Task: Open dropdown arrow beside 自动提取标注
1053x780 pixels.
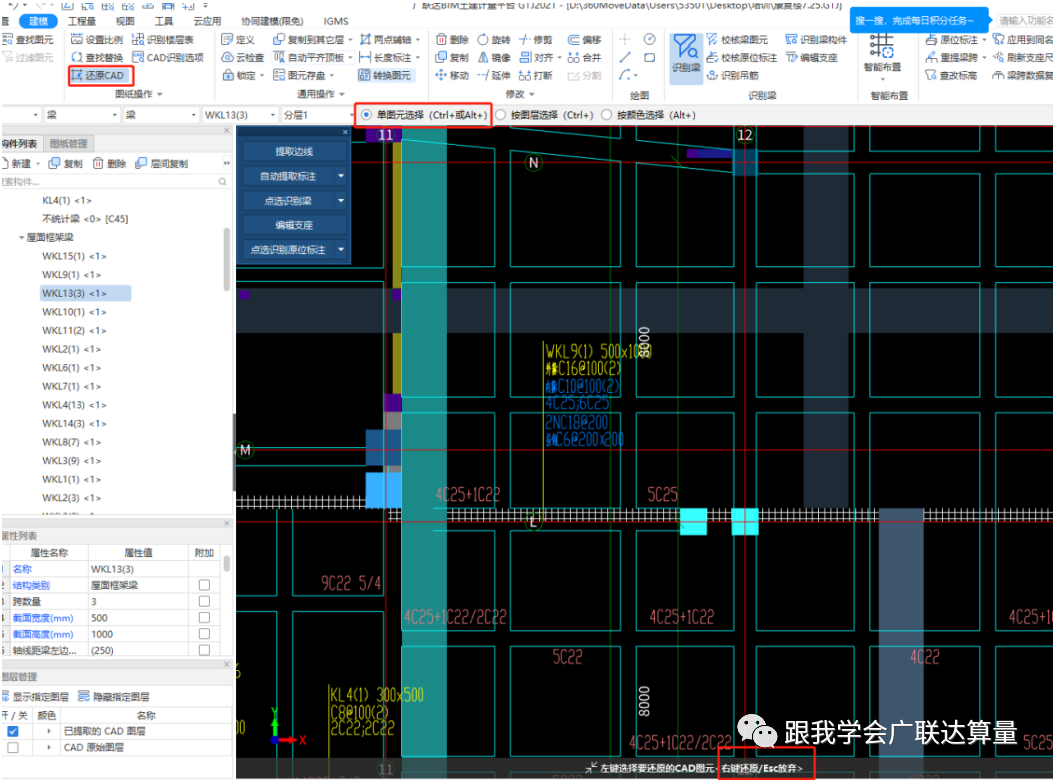Action: point(340,176)
